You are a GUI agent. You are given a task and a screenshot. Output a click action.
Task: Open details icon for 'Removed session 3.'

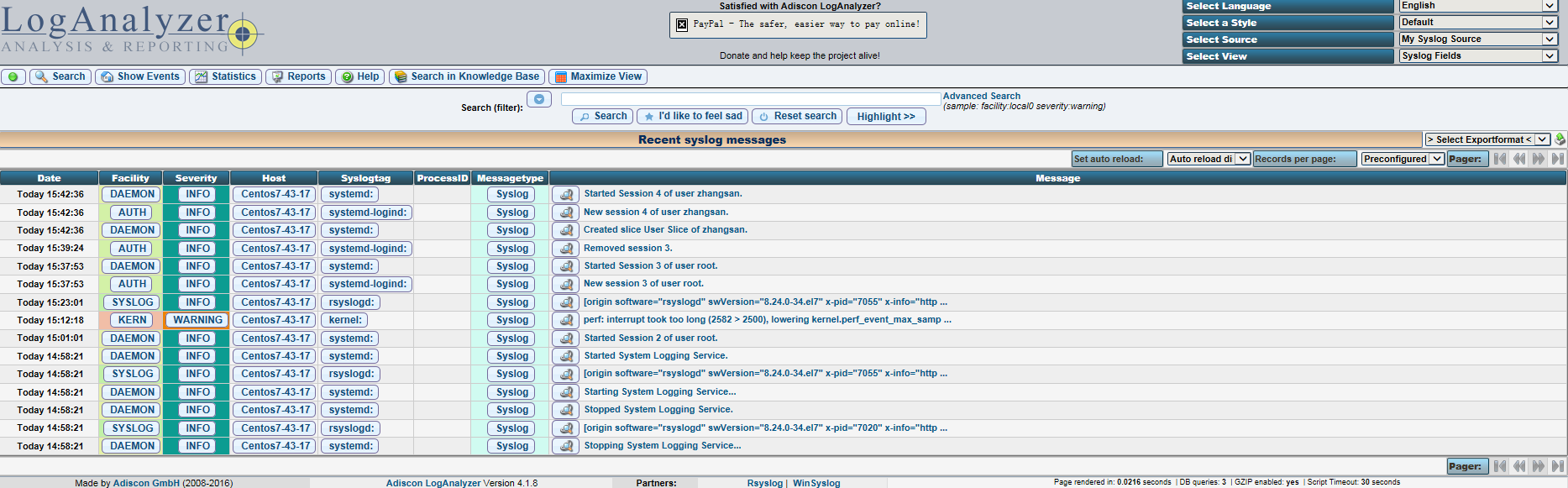[566, 249]
